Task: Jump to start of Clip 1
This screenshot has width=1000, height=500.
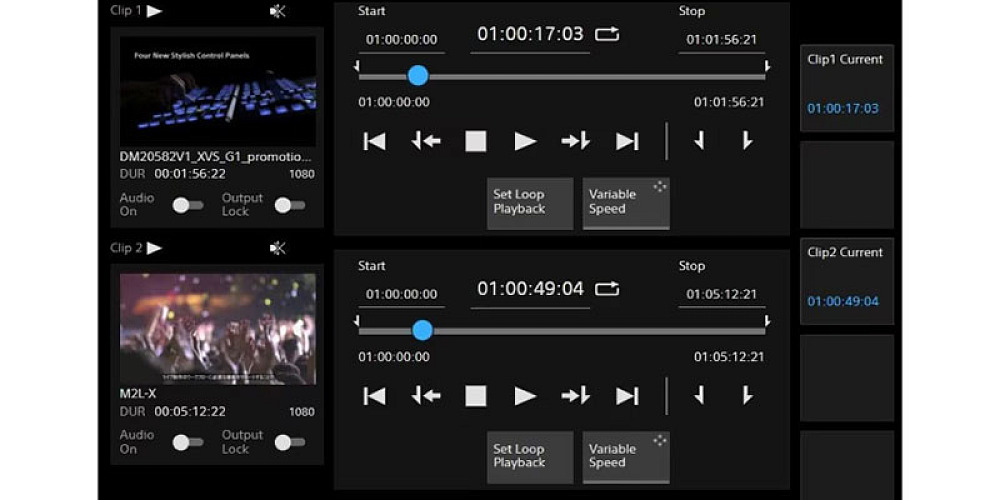Action: pyautogui.click(x=374, y=141)
